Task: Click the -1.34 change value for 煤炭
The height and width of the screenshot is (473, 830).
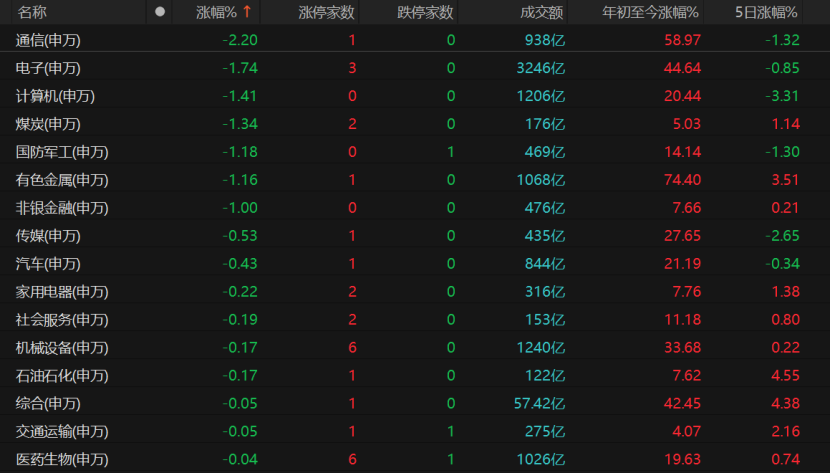Action: point(240,124)
